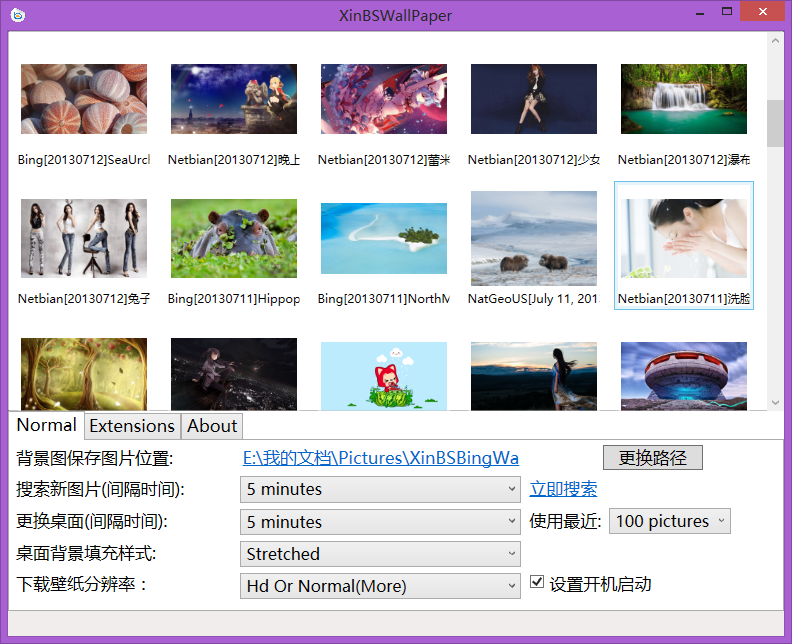Select the 少女 girl on dark blue thumbnail
Viewport: 792px width, 644px height.
(x=534, y=99)
